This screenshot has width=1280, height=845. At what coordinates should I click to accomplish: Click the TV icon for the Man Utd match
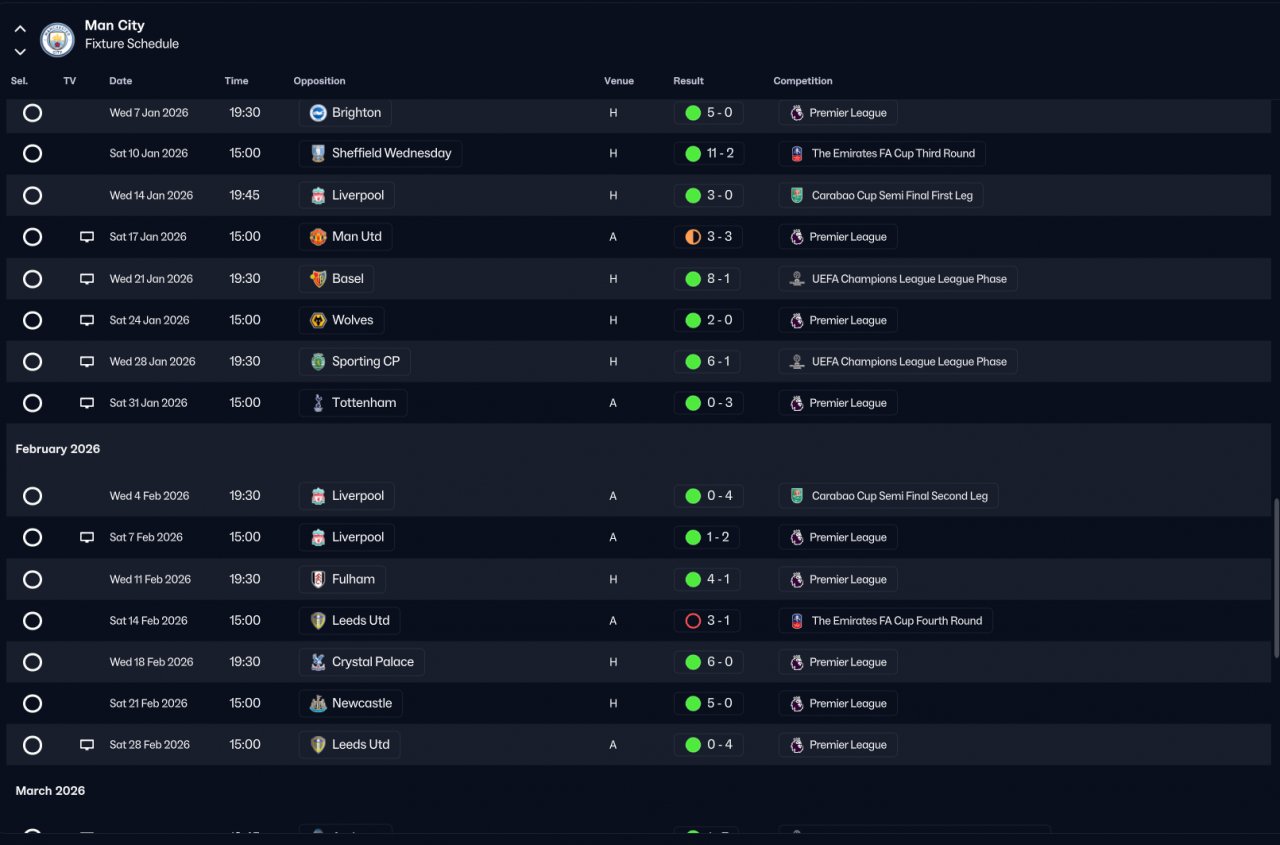coord(87,237)
